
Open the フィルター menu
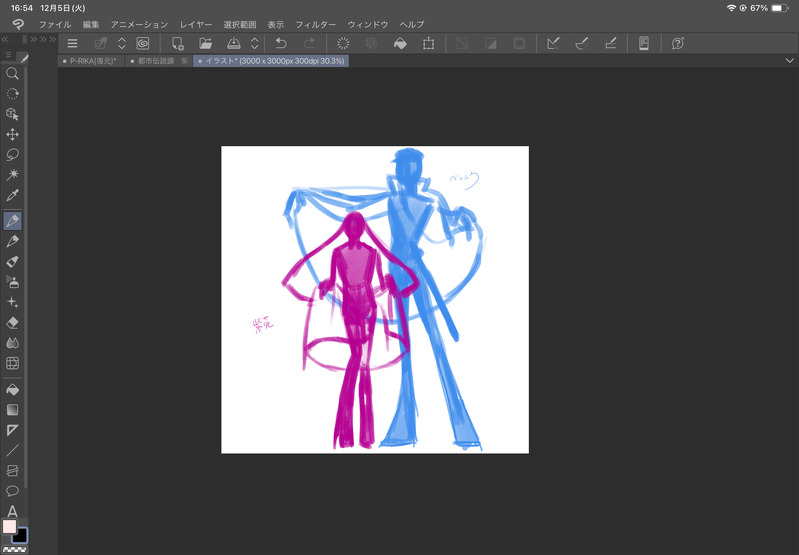click(x=315, y=24)
